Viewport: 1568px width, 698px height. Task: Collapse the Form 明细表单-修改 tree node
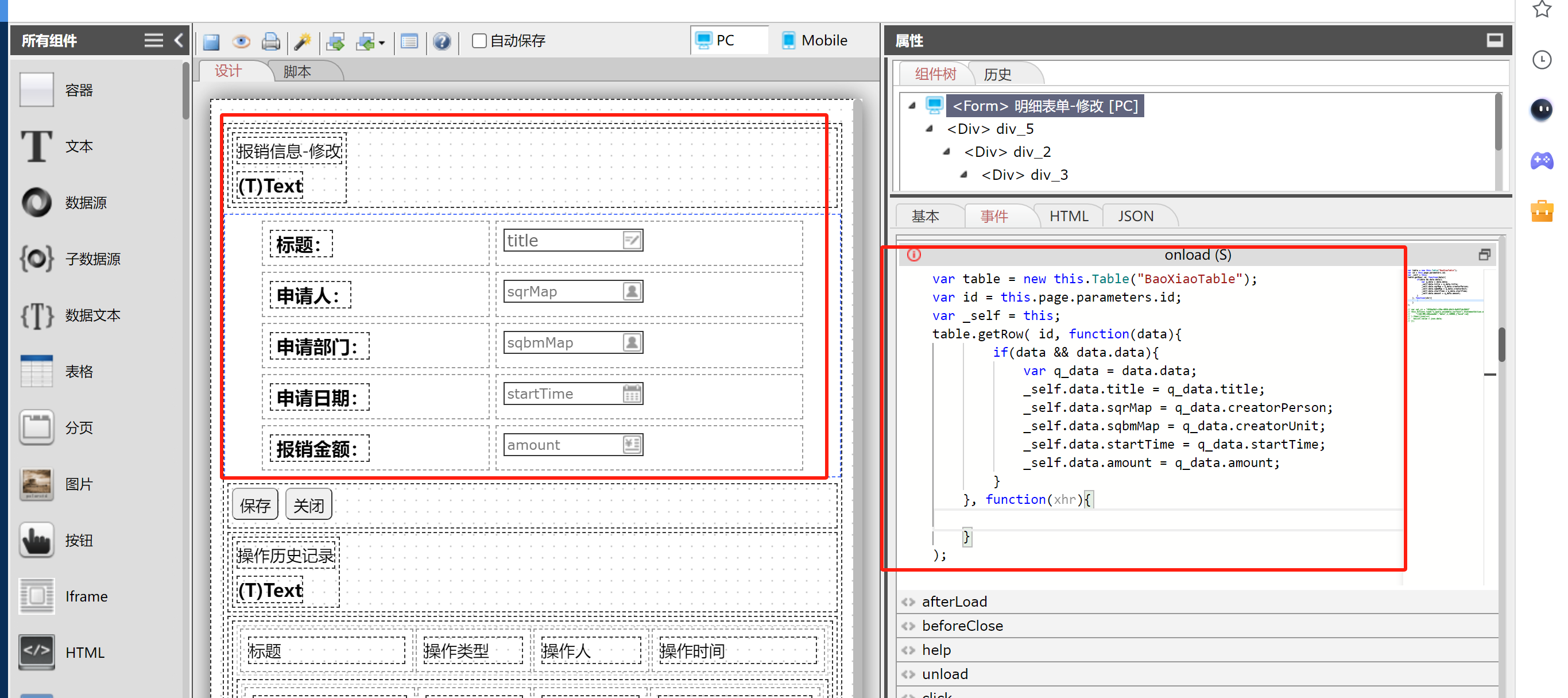(912, 106)
